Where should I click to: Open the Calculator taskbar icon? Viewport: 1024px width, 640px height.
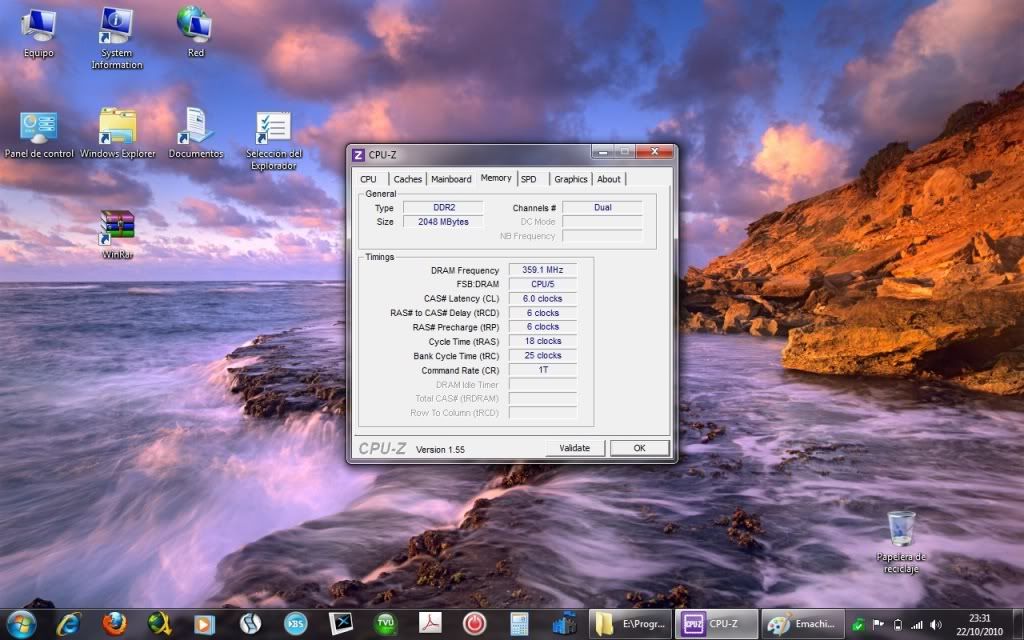520,624
